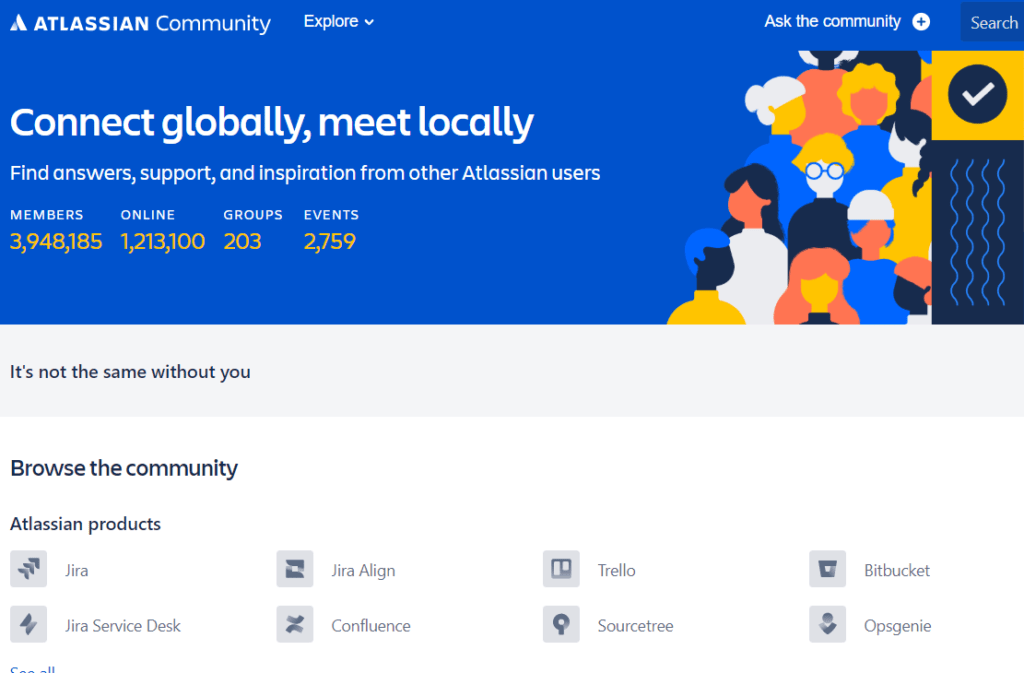Click the plus icon next to Ask the community
This screenshot has width=1024, height=673.
click(920, 21)
